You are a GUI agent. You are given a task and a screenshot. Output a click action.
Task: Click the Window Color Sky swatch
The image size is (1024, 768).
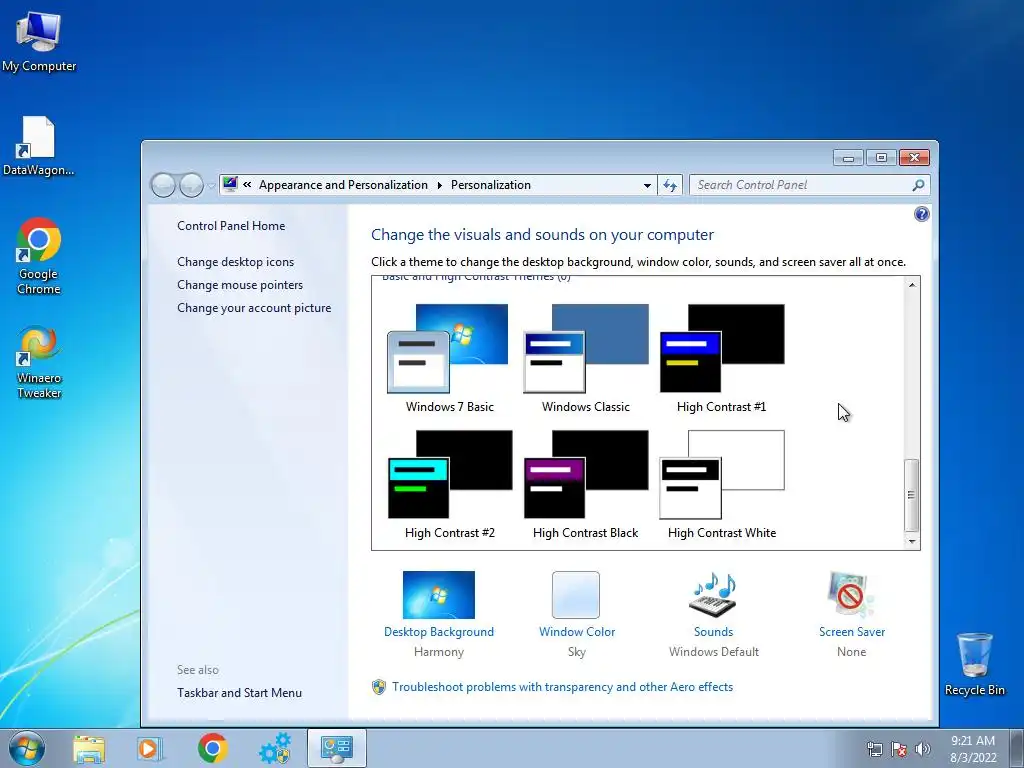576,595
